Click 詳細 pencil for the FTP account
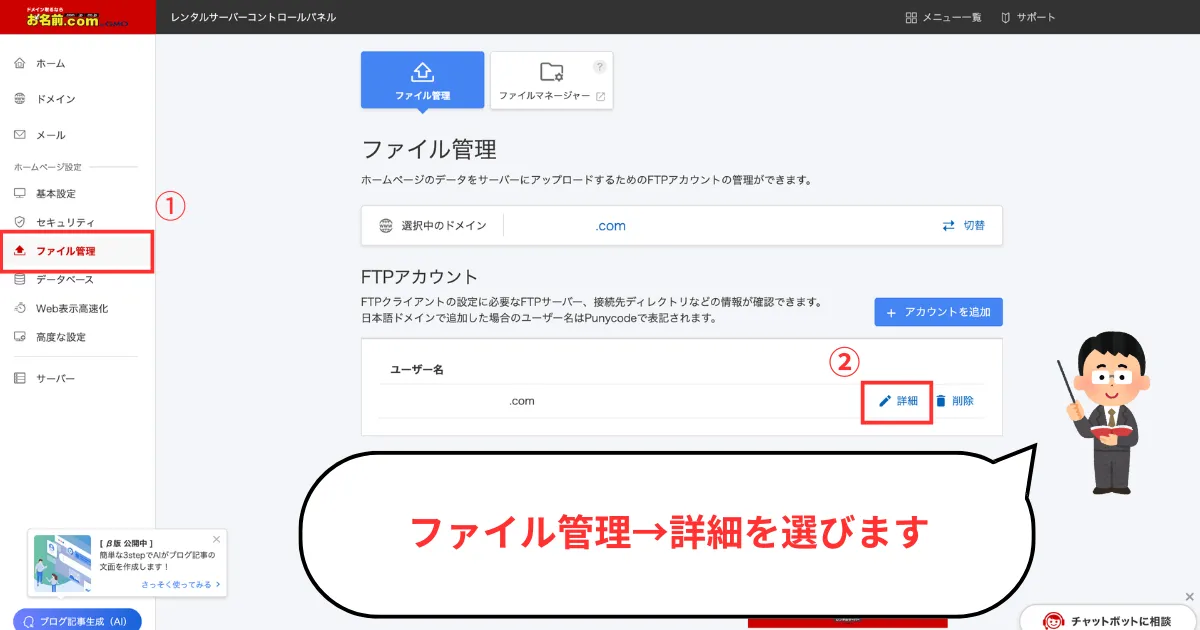This screenshot has height=630, width=1200. tap(897, 401)
